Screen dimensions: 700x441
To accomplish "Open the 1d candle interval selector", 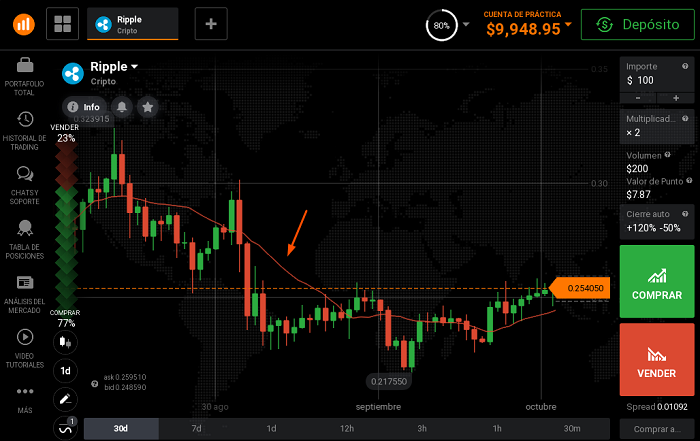I will coord(65,371).
